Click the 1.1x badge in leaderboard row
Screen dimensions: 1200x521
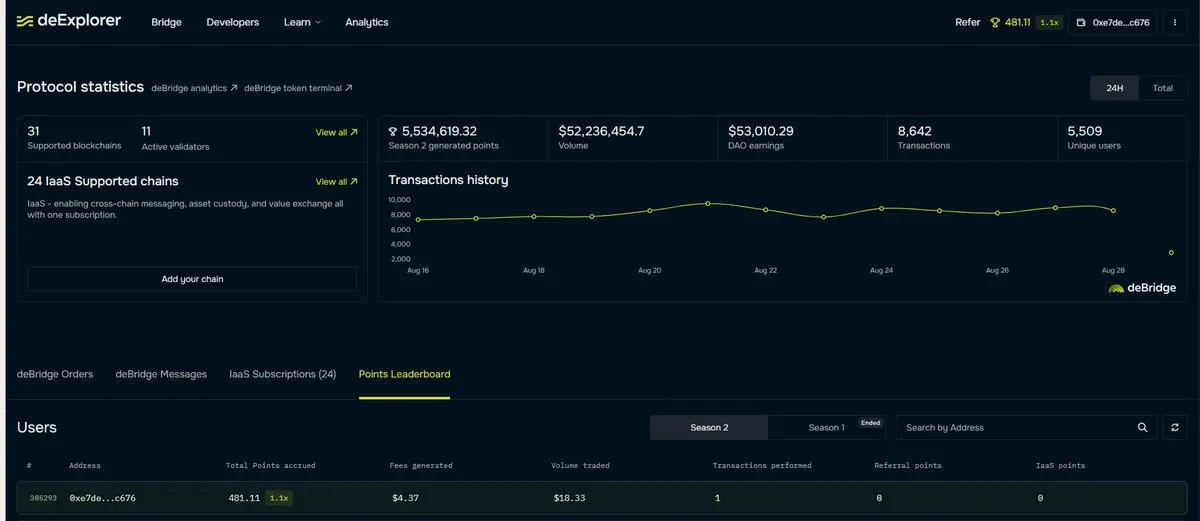pos(279,497)
